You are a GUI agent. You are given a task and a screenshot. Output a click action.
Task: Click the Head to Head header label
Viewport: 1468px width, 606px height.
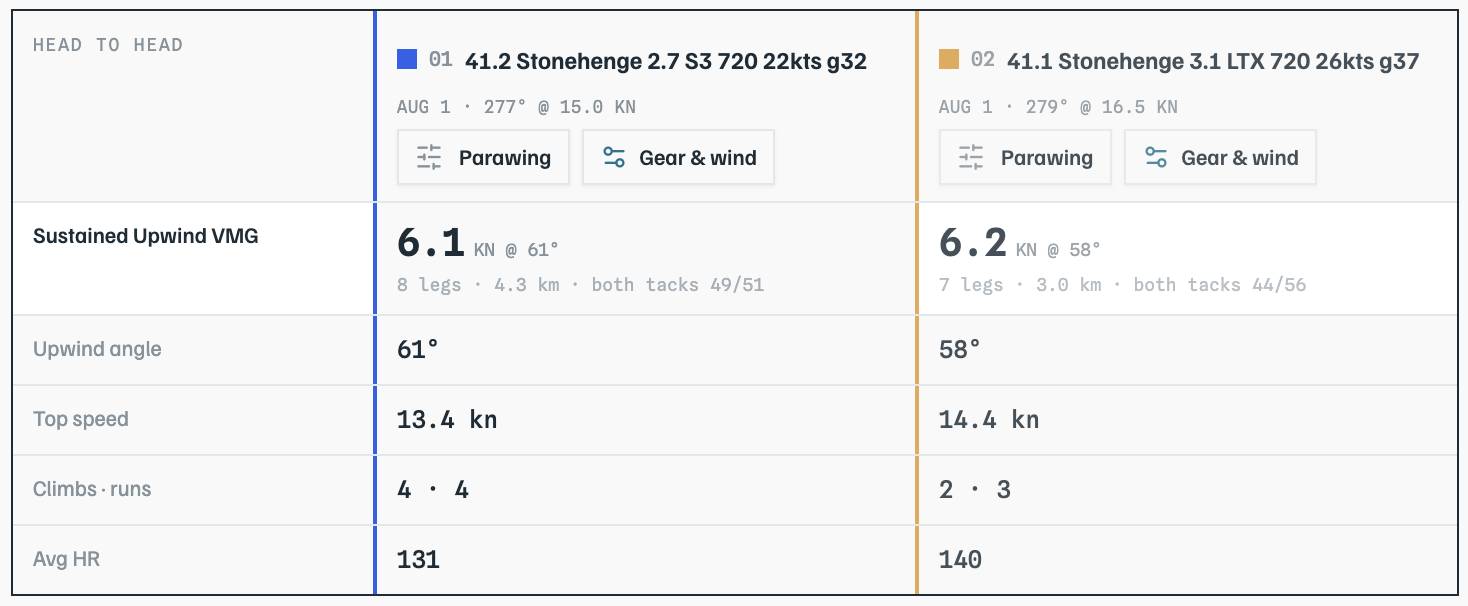(x=108, y=45)
